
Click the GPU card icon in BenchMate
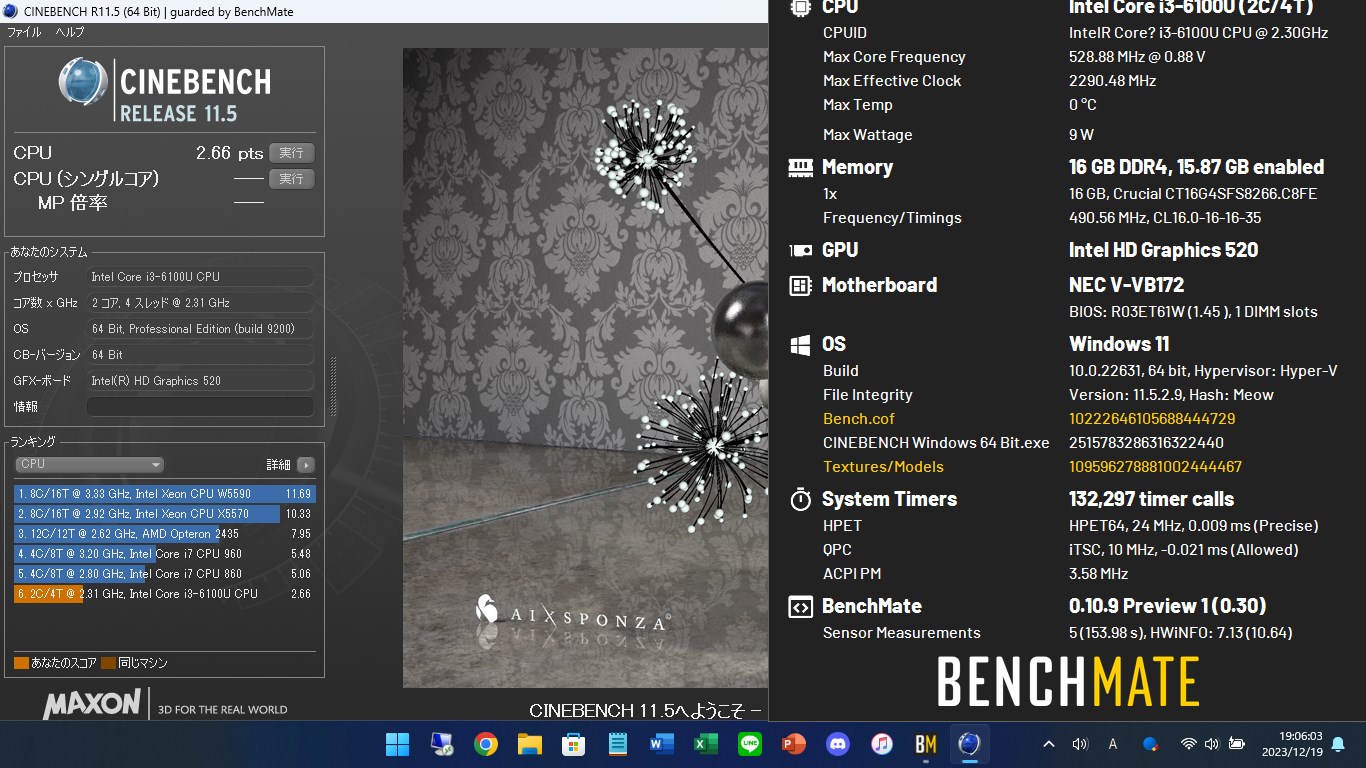click(800, 251)
